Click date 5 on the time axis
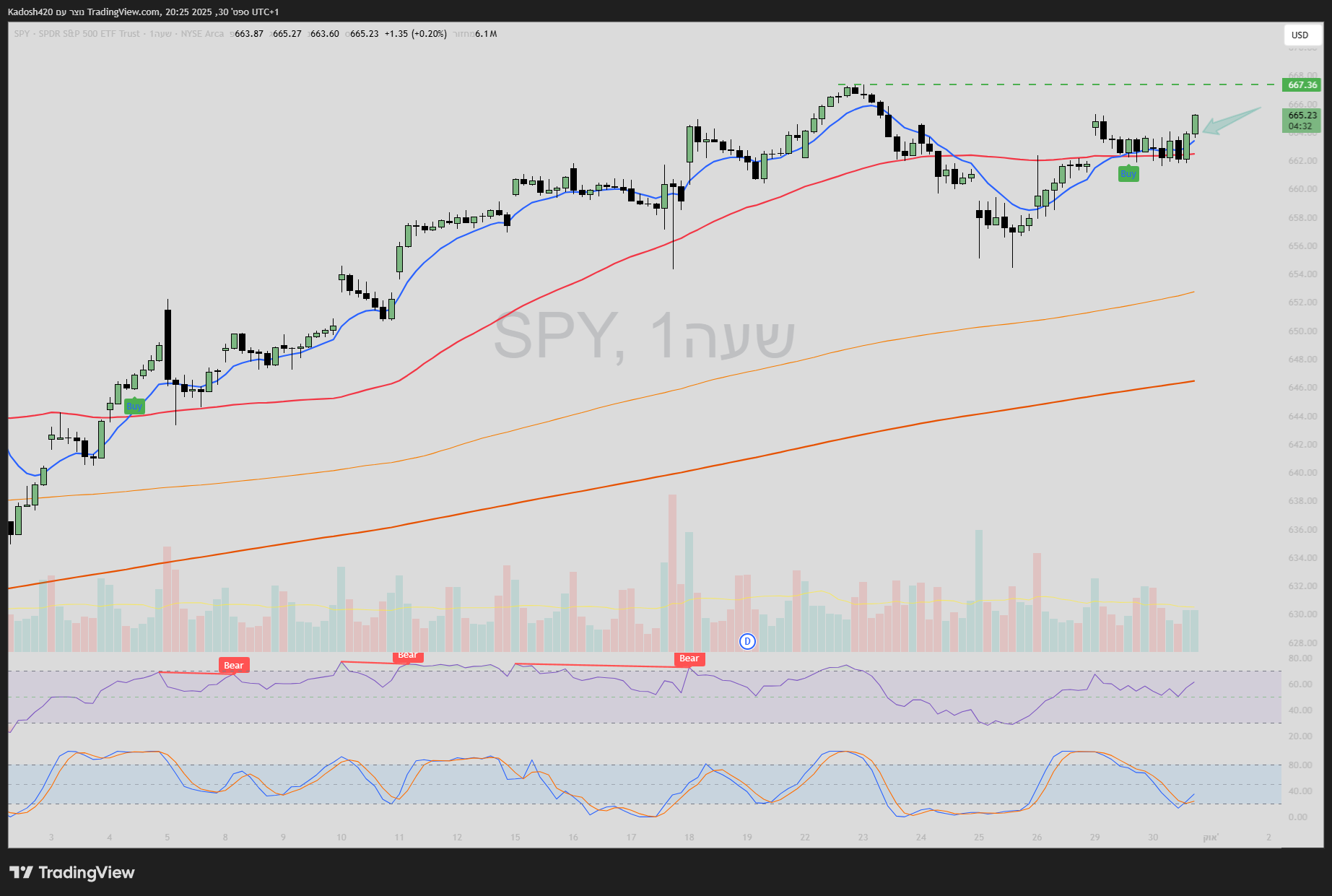This screenshot has height=896, width=1332. tap(167, 838)
